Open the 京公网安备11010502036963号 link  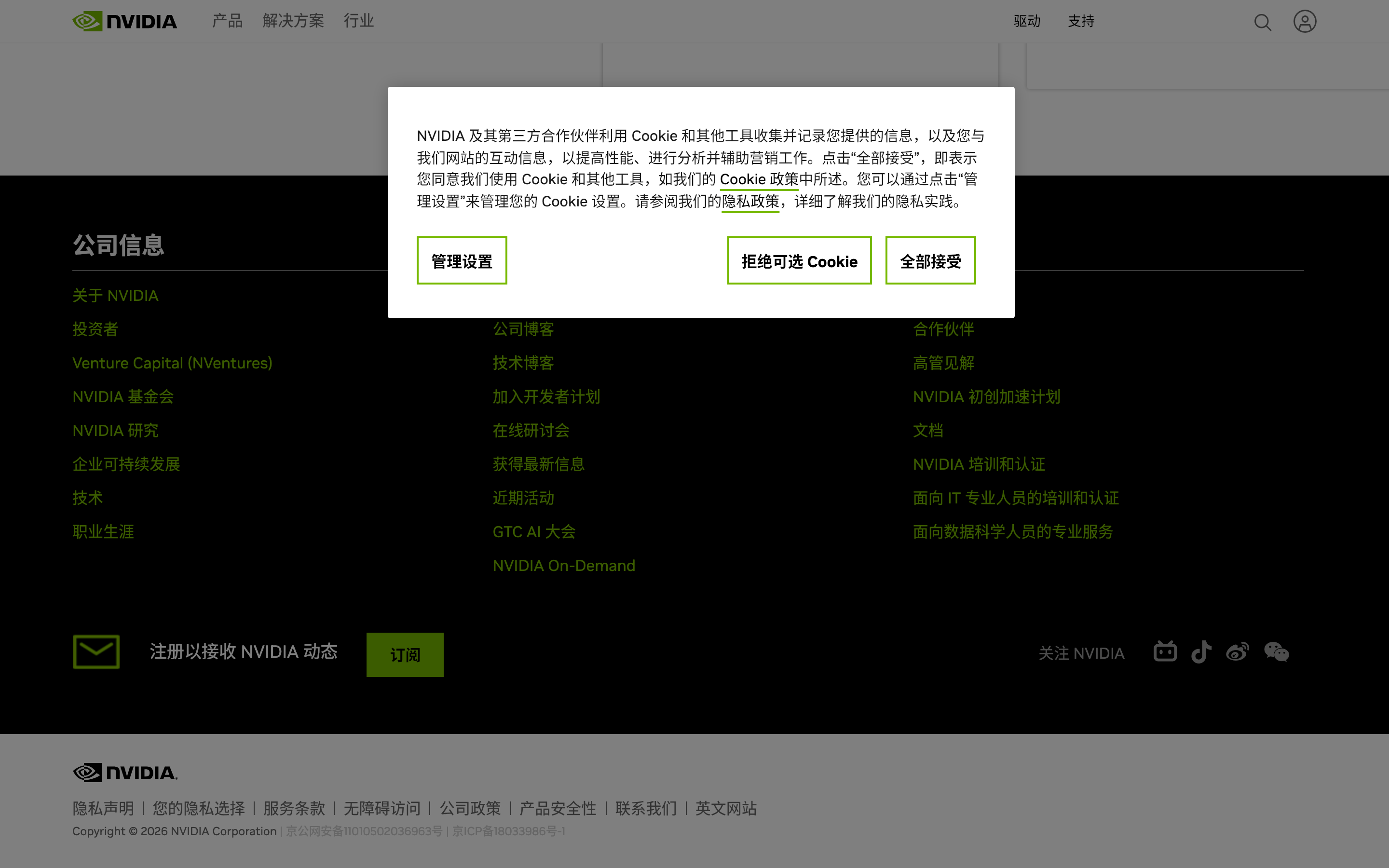pos(365,831)
